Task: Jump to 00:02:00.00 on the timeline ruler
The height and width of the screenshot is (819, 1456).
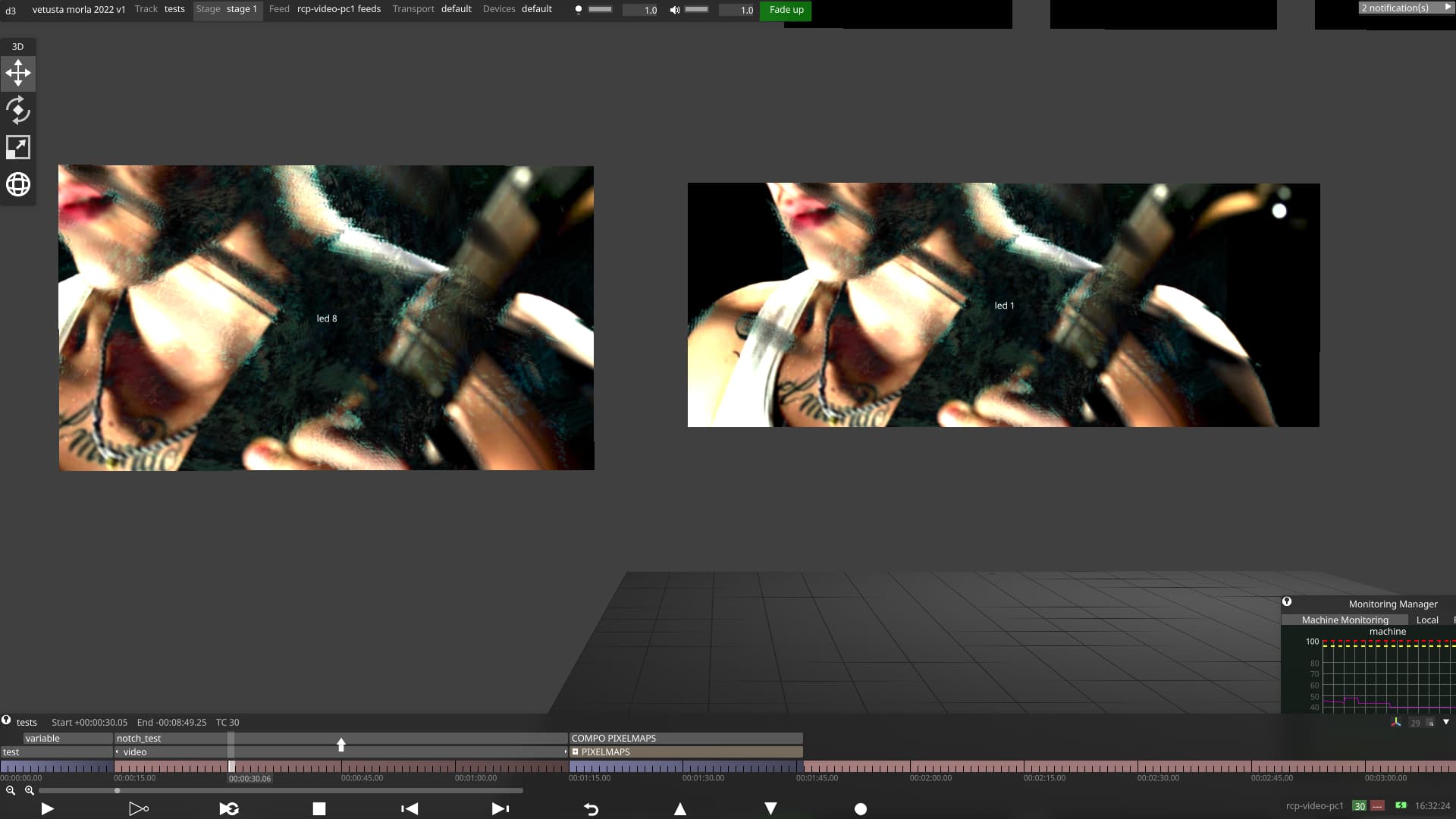Action: tap(930, 778)
